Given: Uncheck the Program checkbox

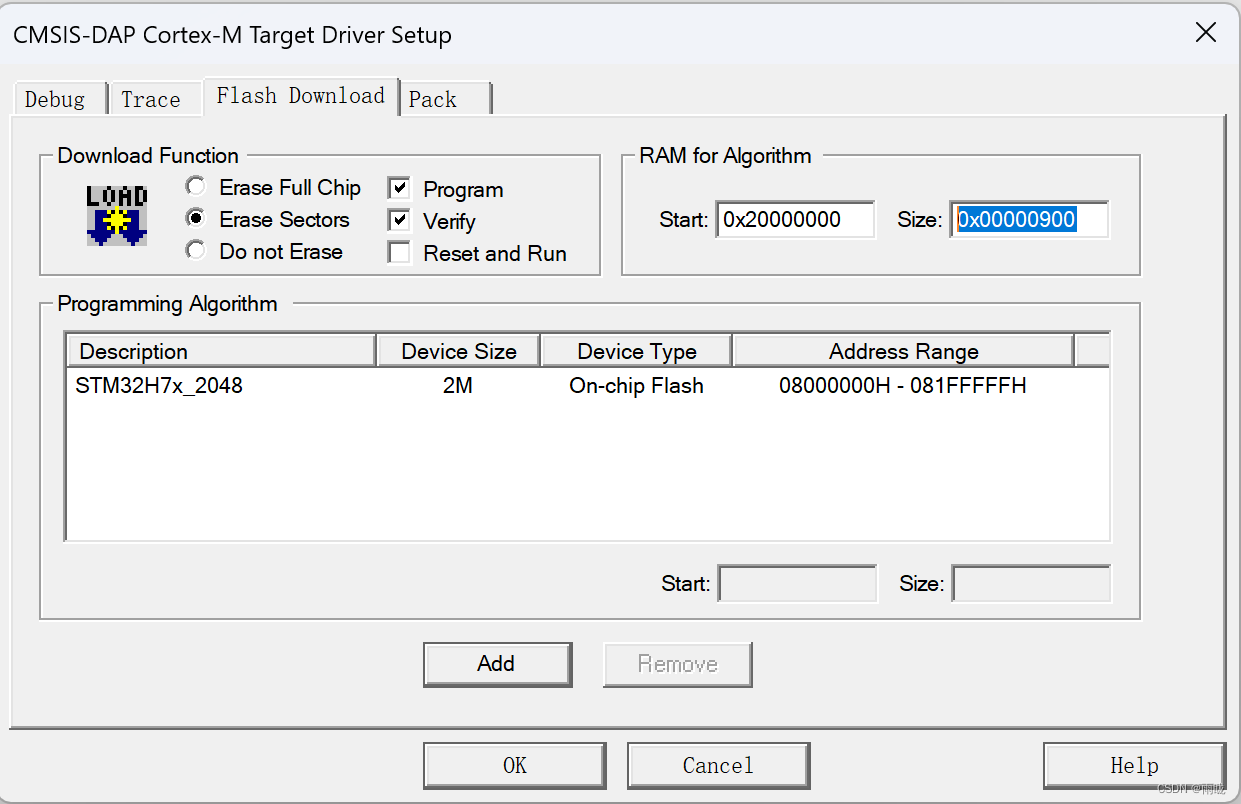Looking at the screenshot, I should [399, 187].
